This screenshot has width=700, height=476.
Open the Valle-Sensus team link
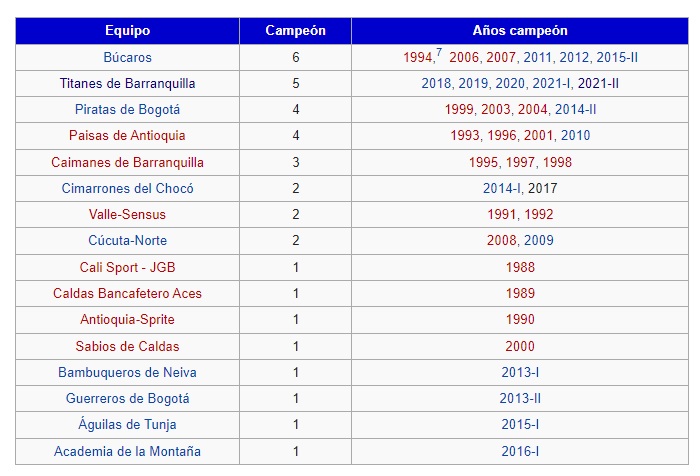point(128,214)
